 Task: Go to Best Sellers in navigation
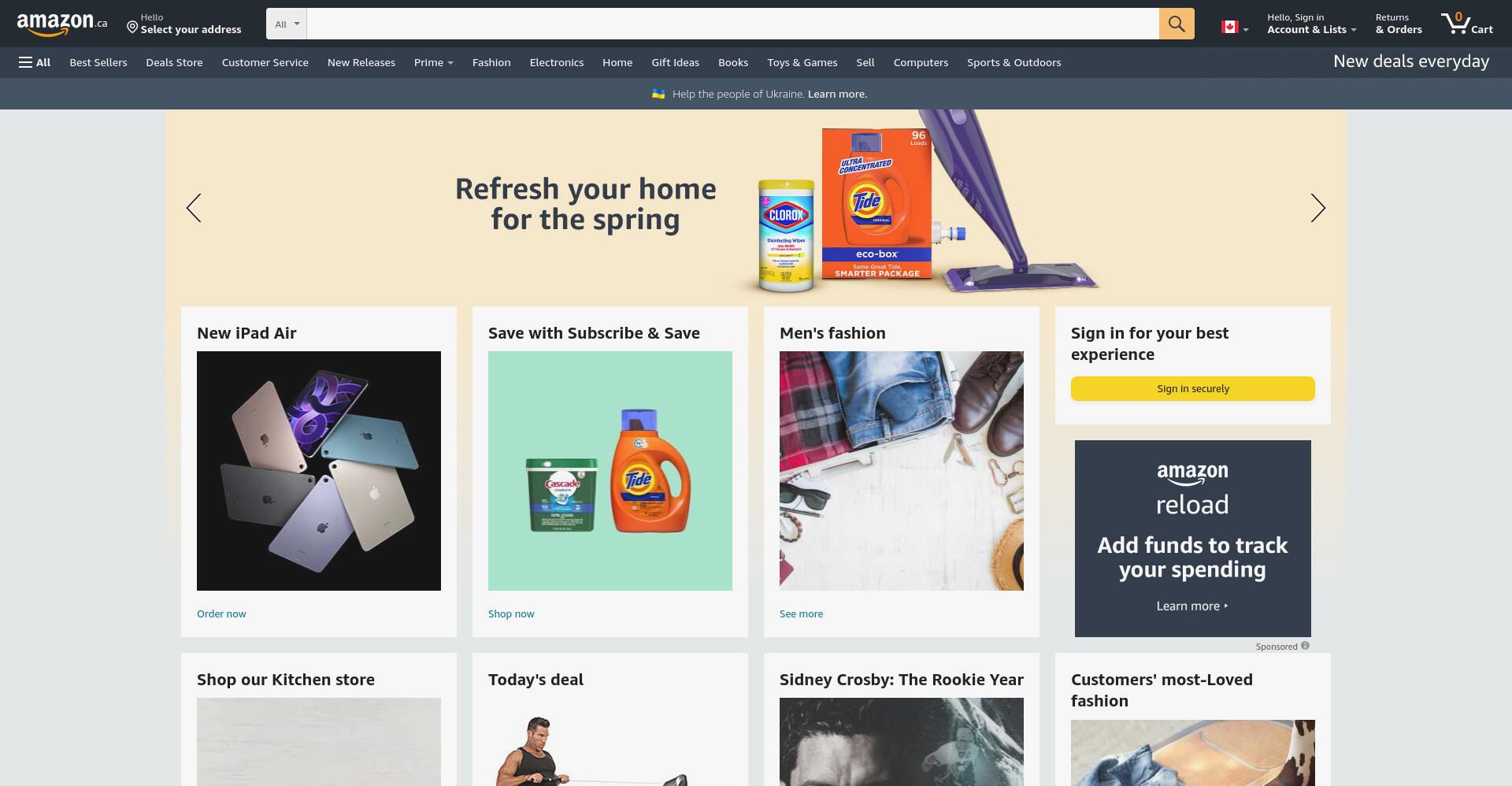98,62
